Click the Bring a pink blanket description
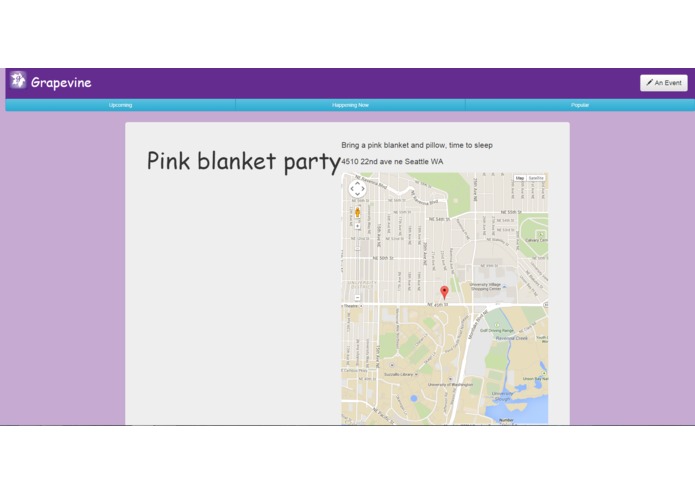Image resolution: width=695 pixels, height=494 pixels. [x=417, y=145]
